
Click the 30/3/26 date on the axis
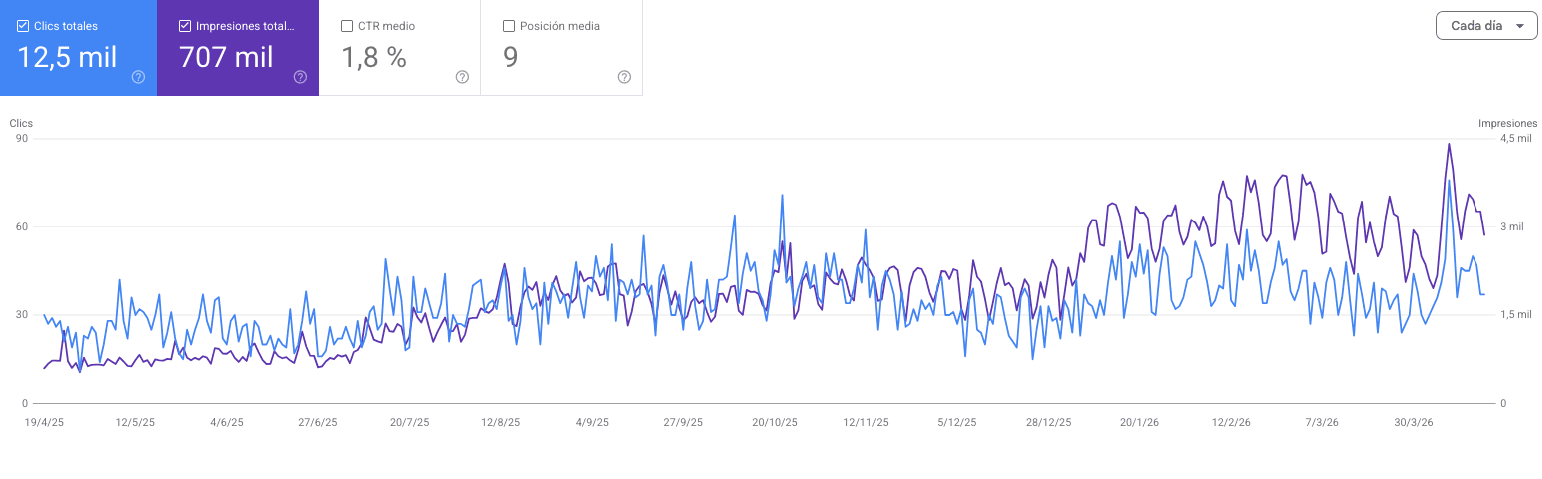(1413, 422)
